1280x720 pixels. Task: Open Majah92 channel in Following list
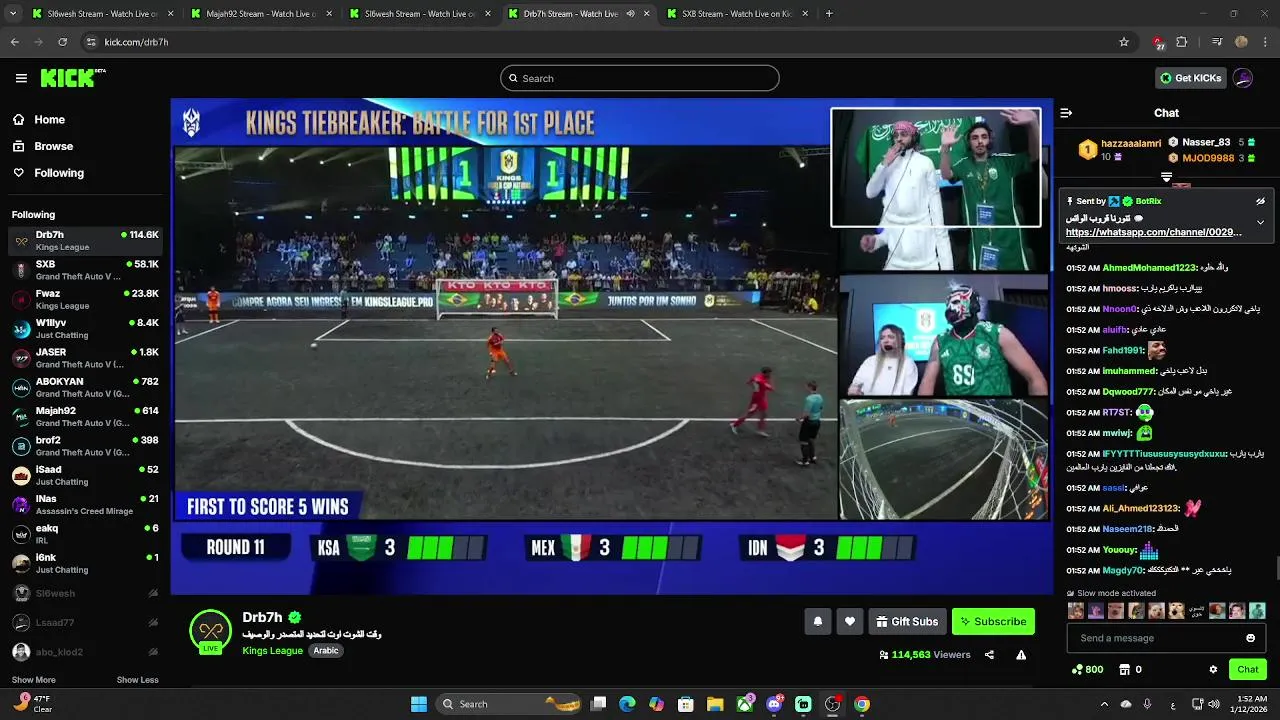(x=85, y=416)
